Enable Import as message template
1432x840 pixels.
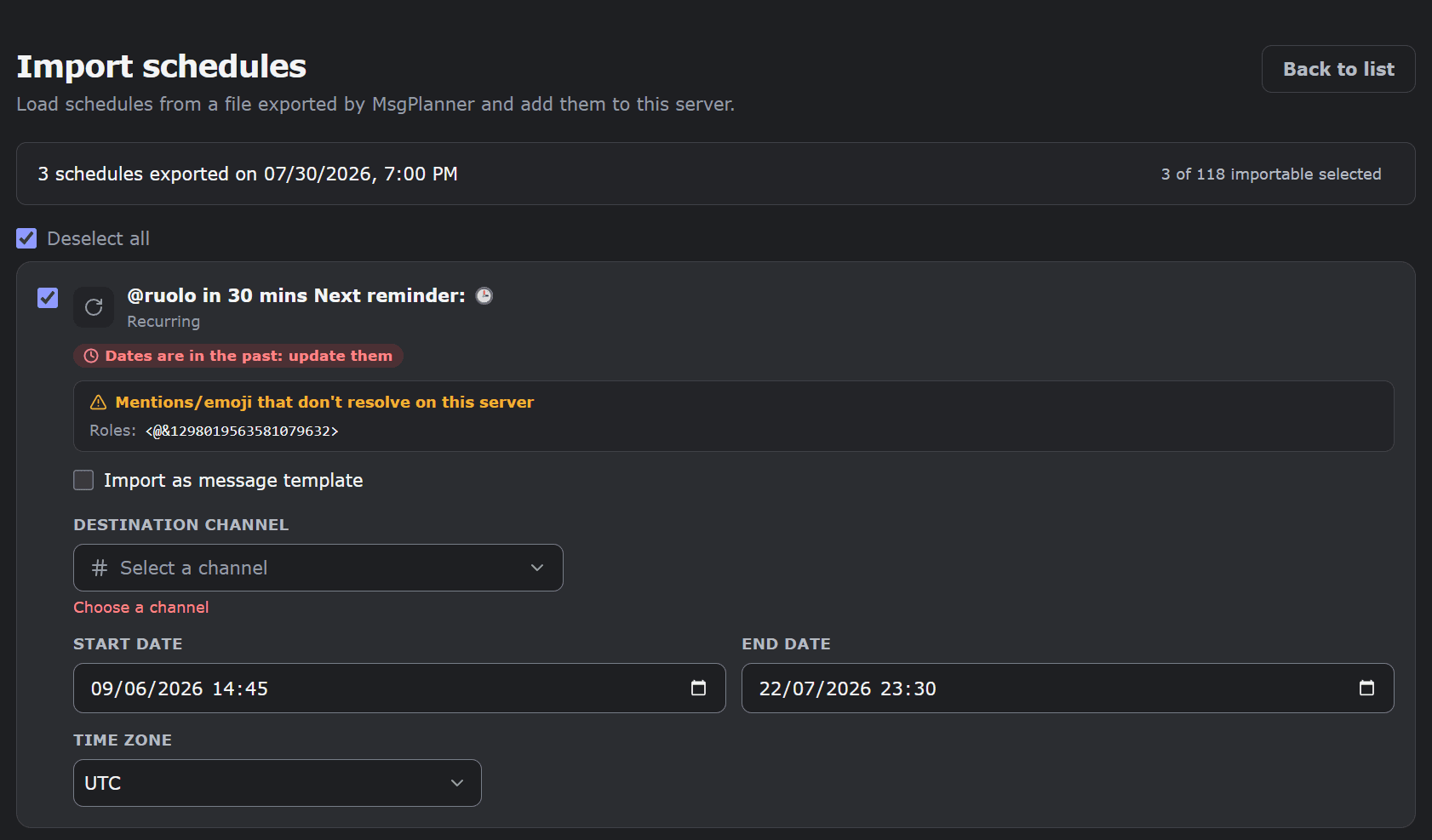pyautogui.click(x=83, y=480)
